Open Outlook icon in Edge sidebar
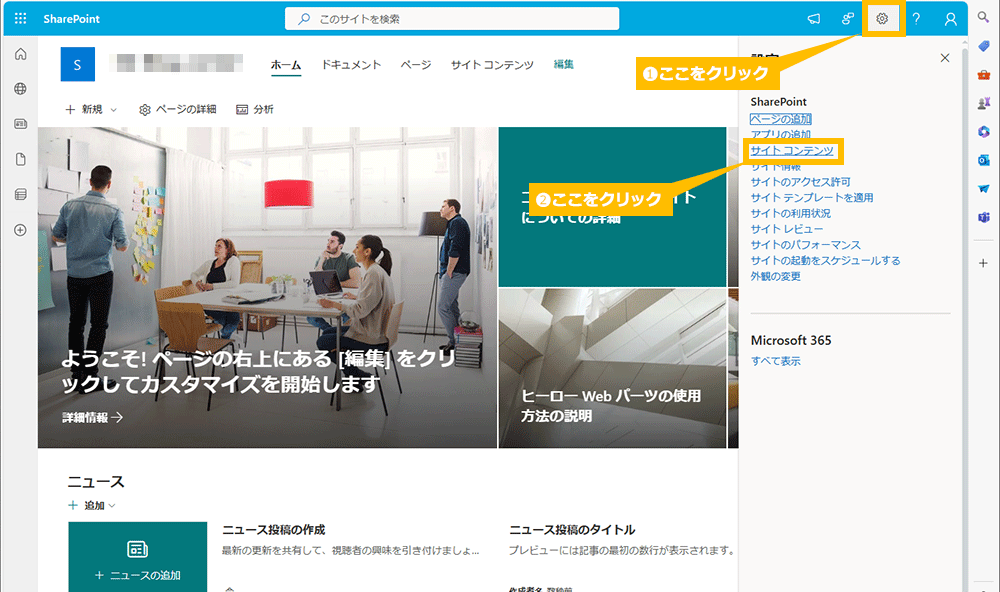The height and width of the screenshot is (592, 1000). click(983, 160)
